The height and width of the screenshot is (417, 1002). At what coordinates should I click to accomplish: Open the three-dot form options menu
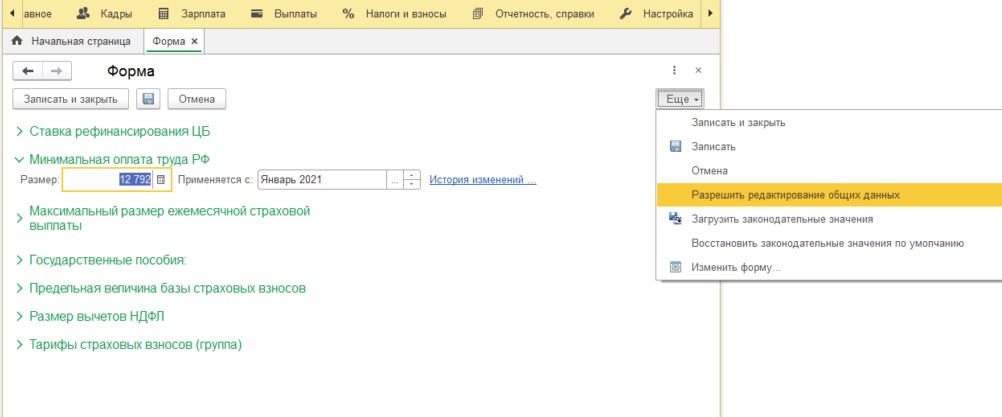pyautogui.click(x=674, y=71)
